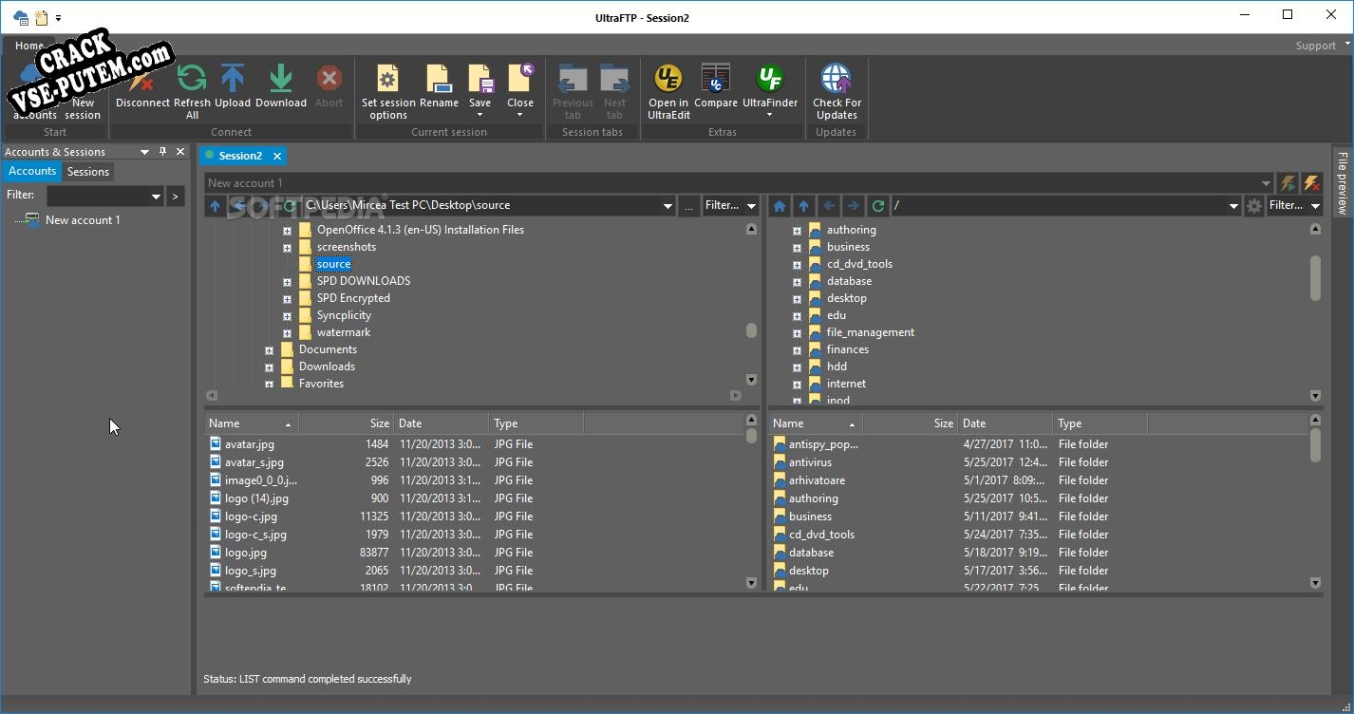Open the local path dropdown

coord(668,206)
